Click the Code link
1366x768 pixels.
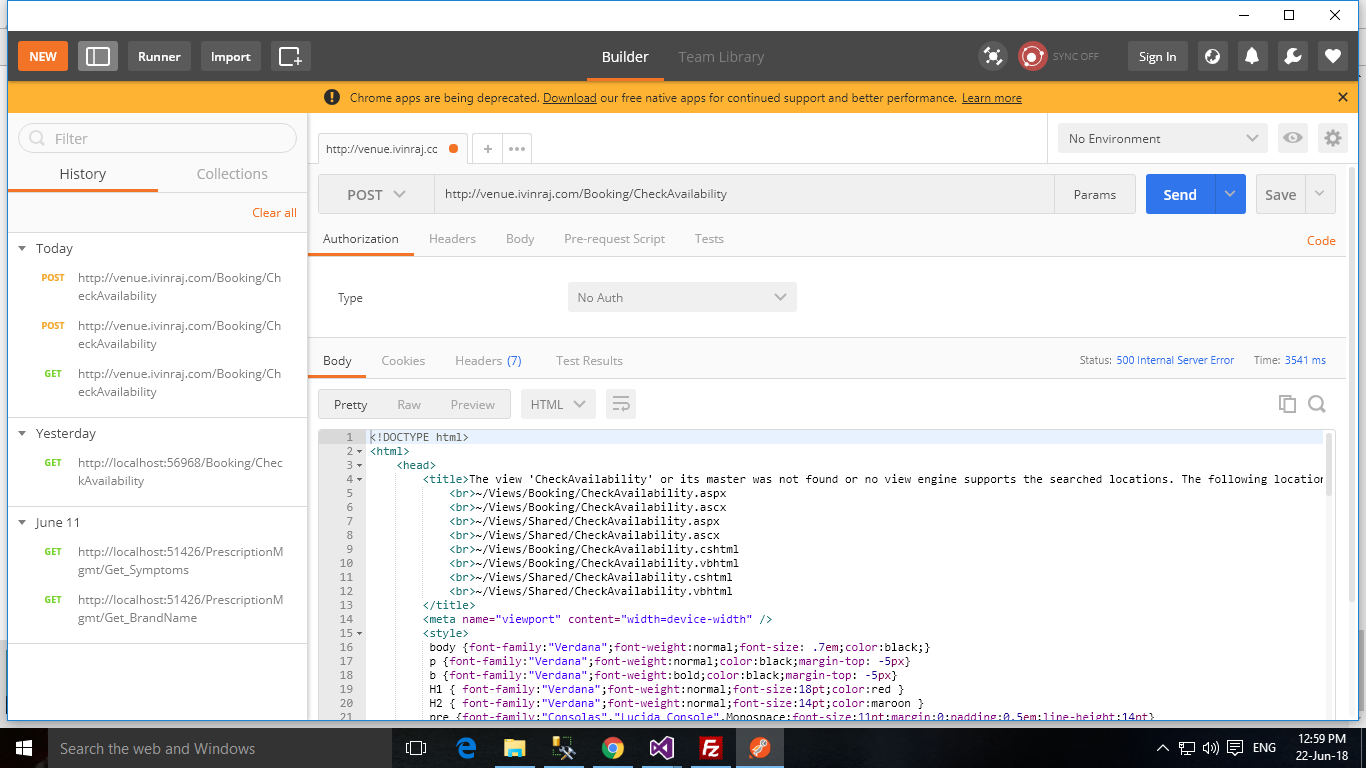pyautogui.click(x=1321, y=240)
